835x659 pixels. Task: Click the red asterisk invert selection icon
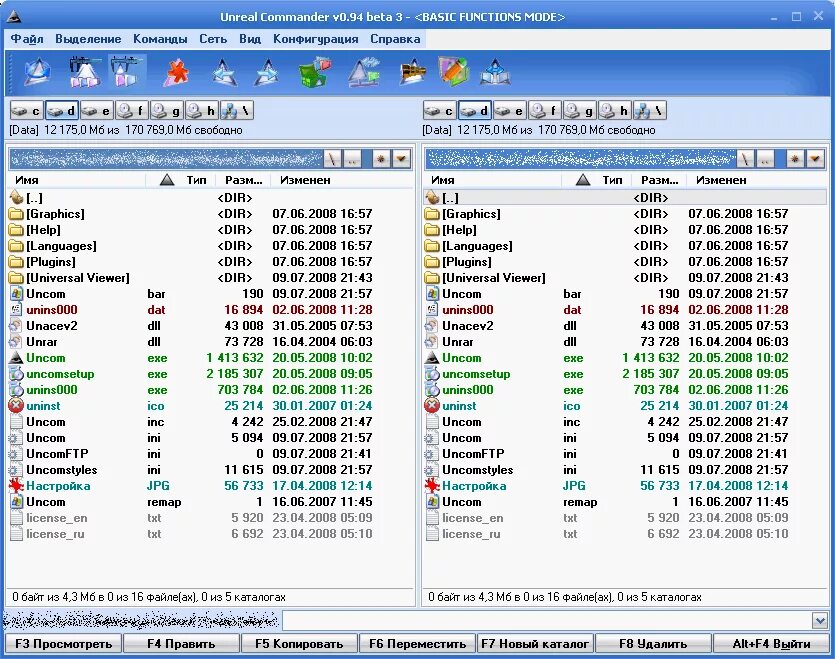pos(176,72)
